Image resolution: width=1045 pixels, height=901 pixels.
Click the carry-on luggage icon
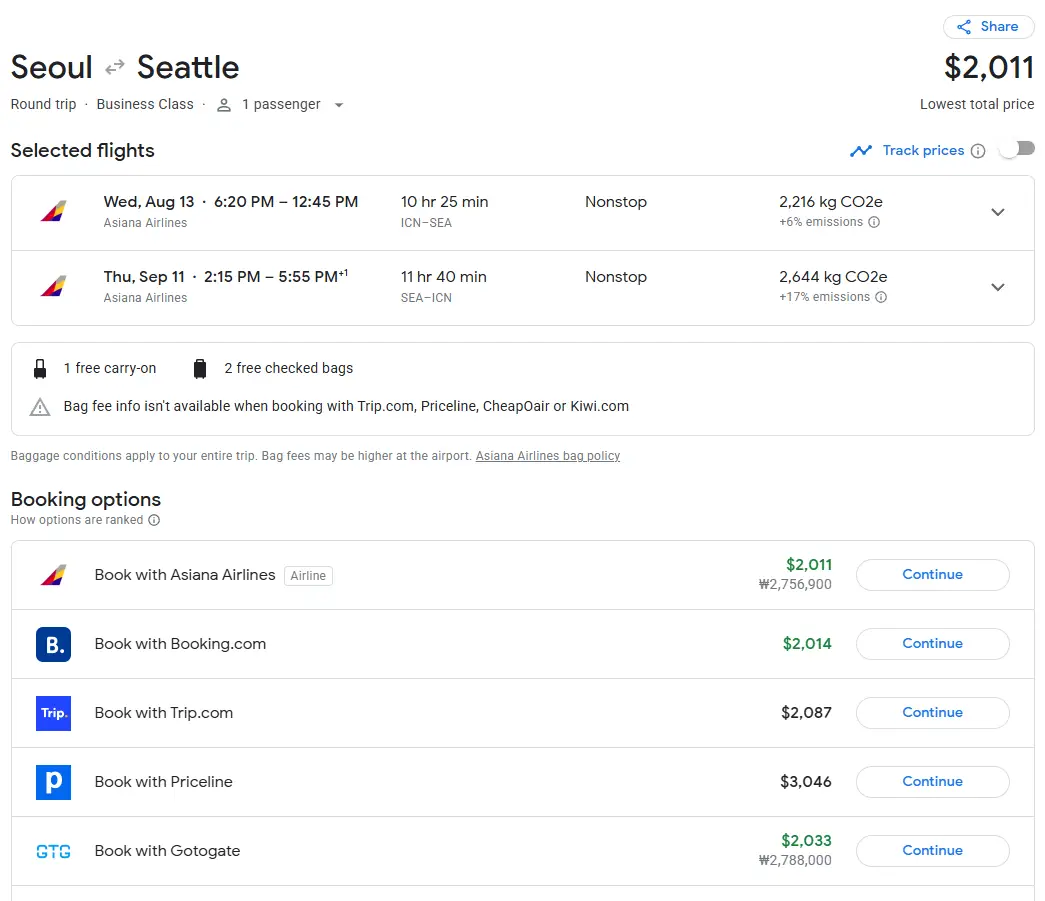point(40,369)
